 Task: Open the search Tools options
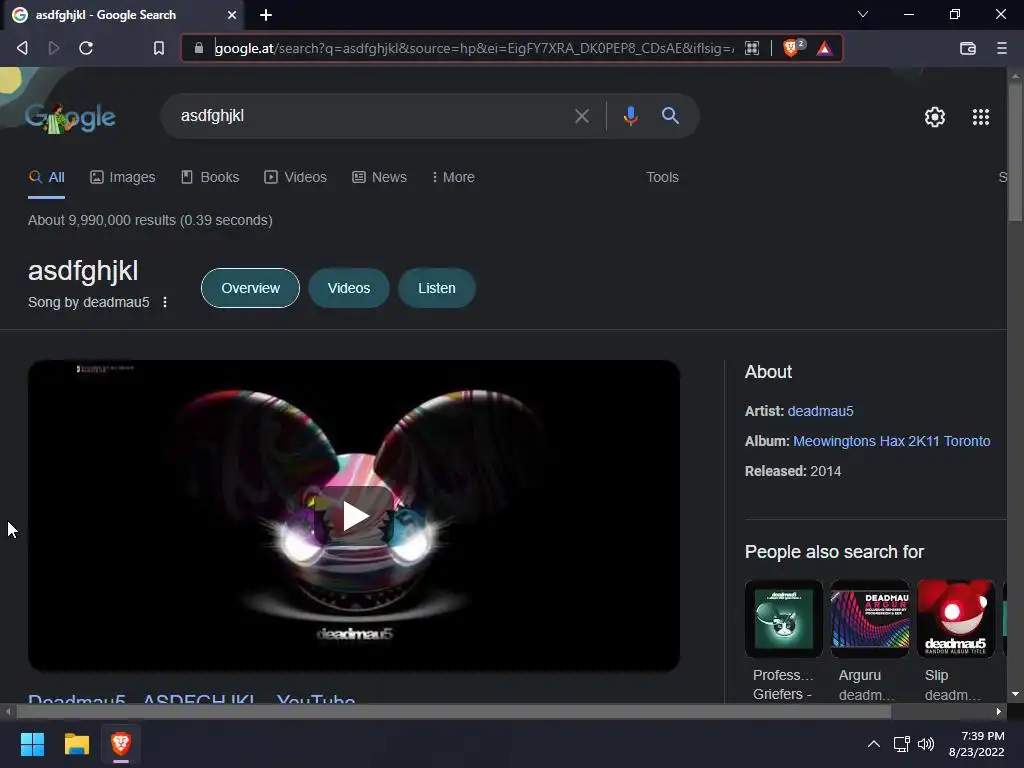click(x=662, y=177)
